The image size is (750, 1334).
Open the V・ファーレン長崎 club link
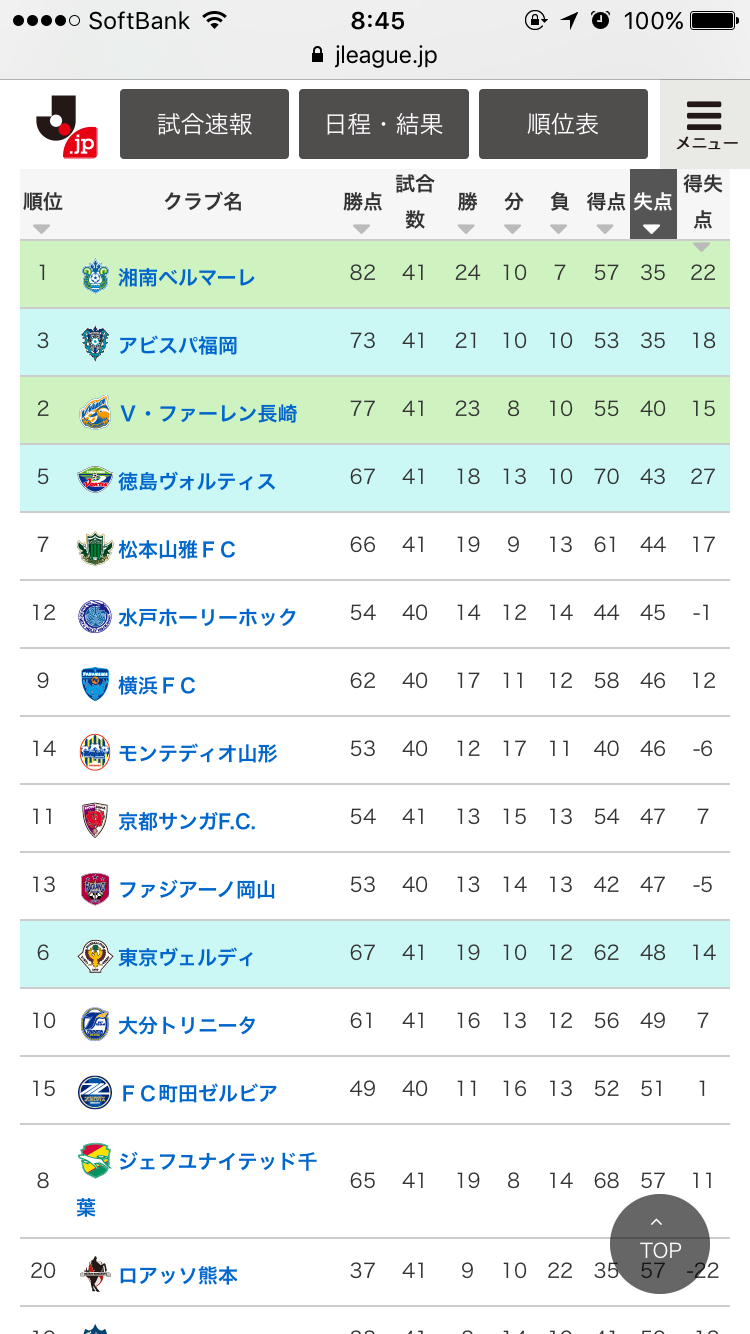[208, 413]
